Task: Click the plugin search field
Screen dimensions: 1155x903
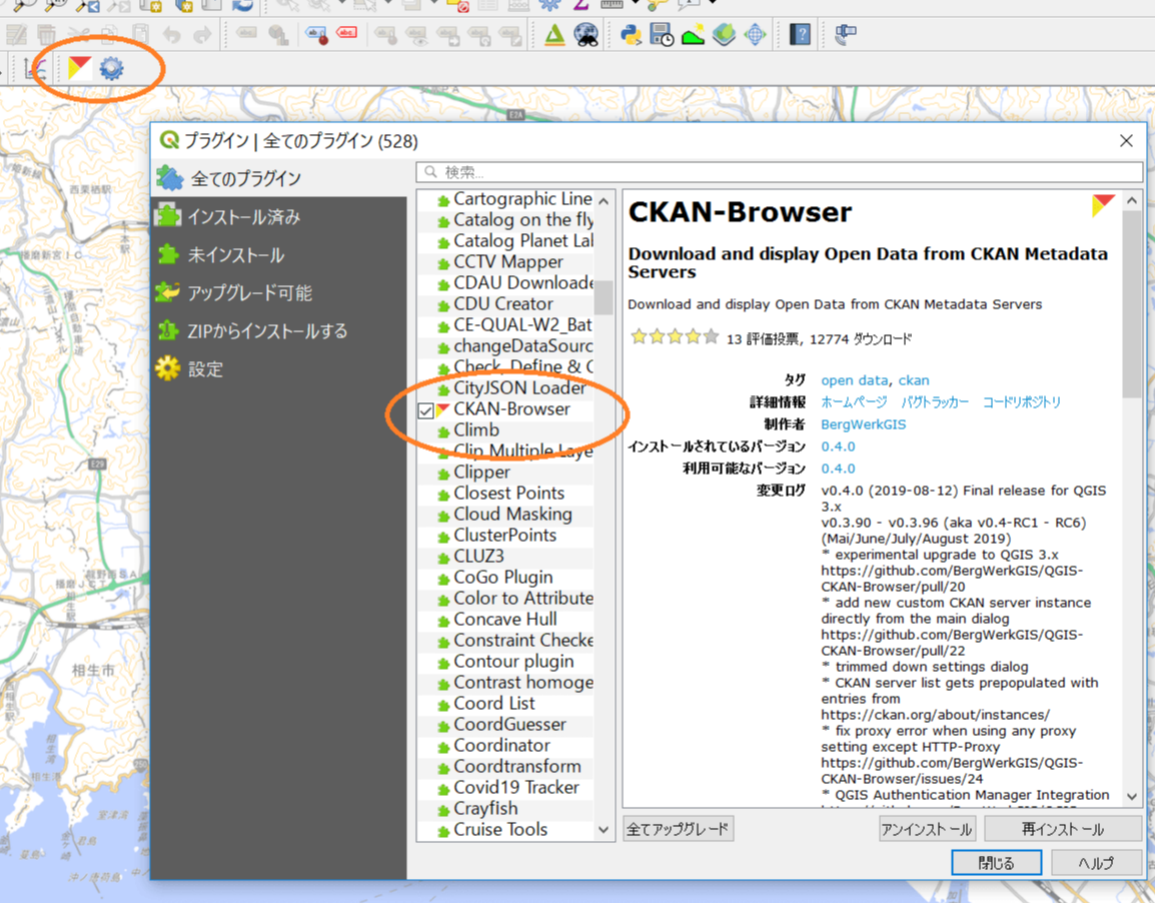Action: (x=779, y=172)
